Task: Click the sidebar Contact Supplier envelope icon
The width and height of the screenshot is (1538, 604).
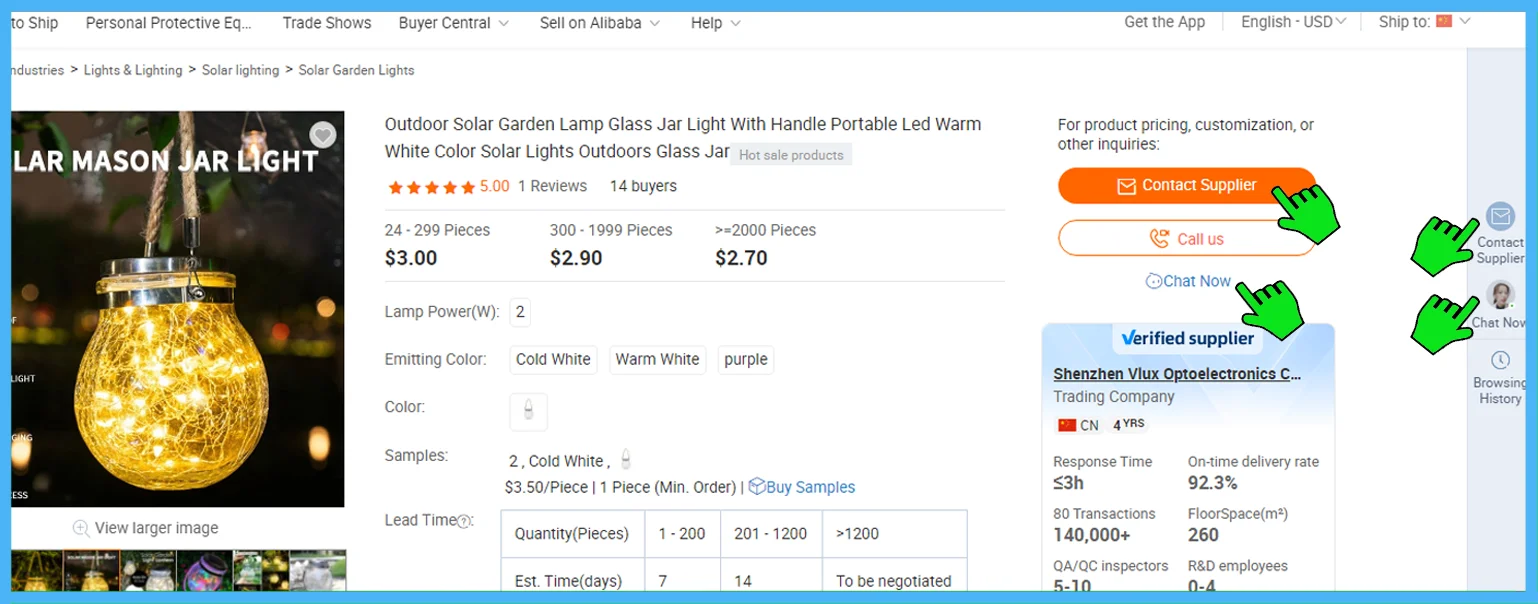Action: pyautogui.click(x=1500, y=216)
